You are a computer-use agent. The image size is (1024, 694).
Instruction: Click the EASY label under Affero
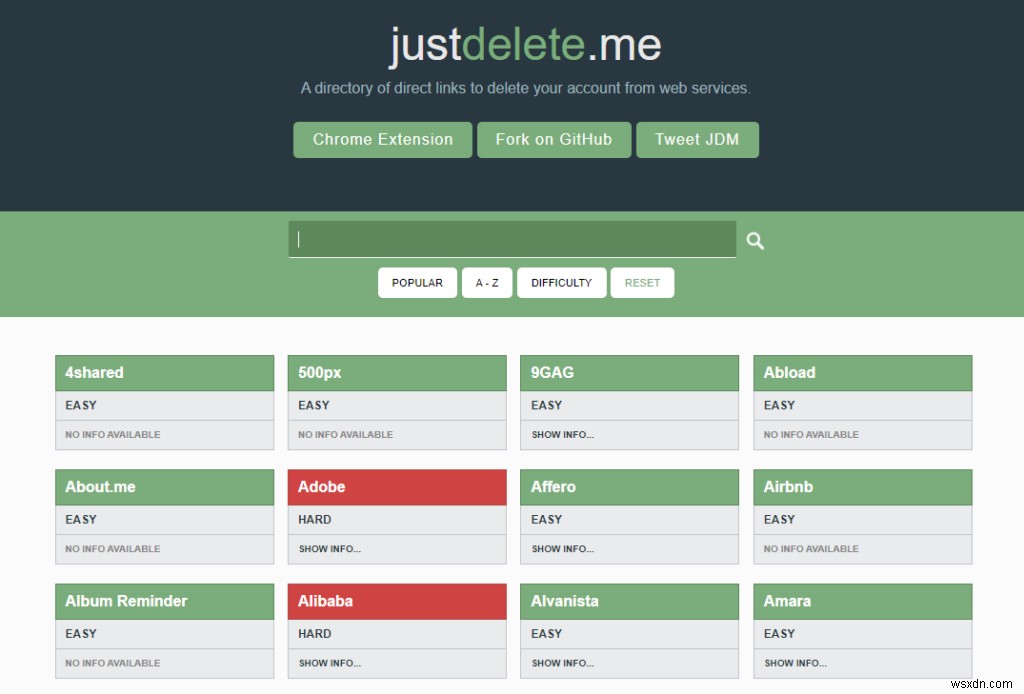tap(547, 520)
